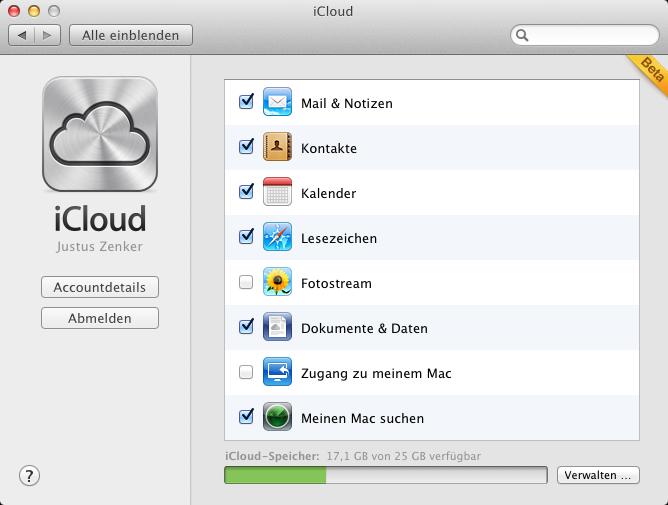Open Accountdetails
The image size is (668, 505).
click(100, 287)
